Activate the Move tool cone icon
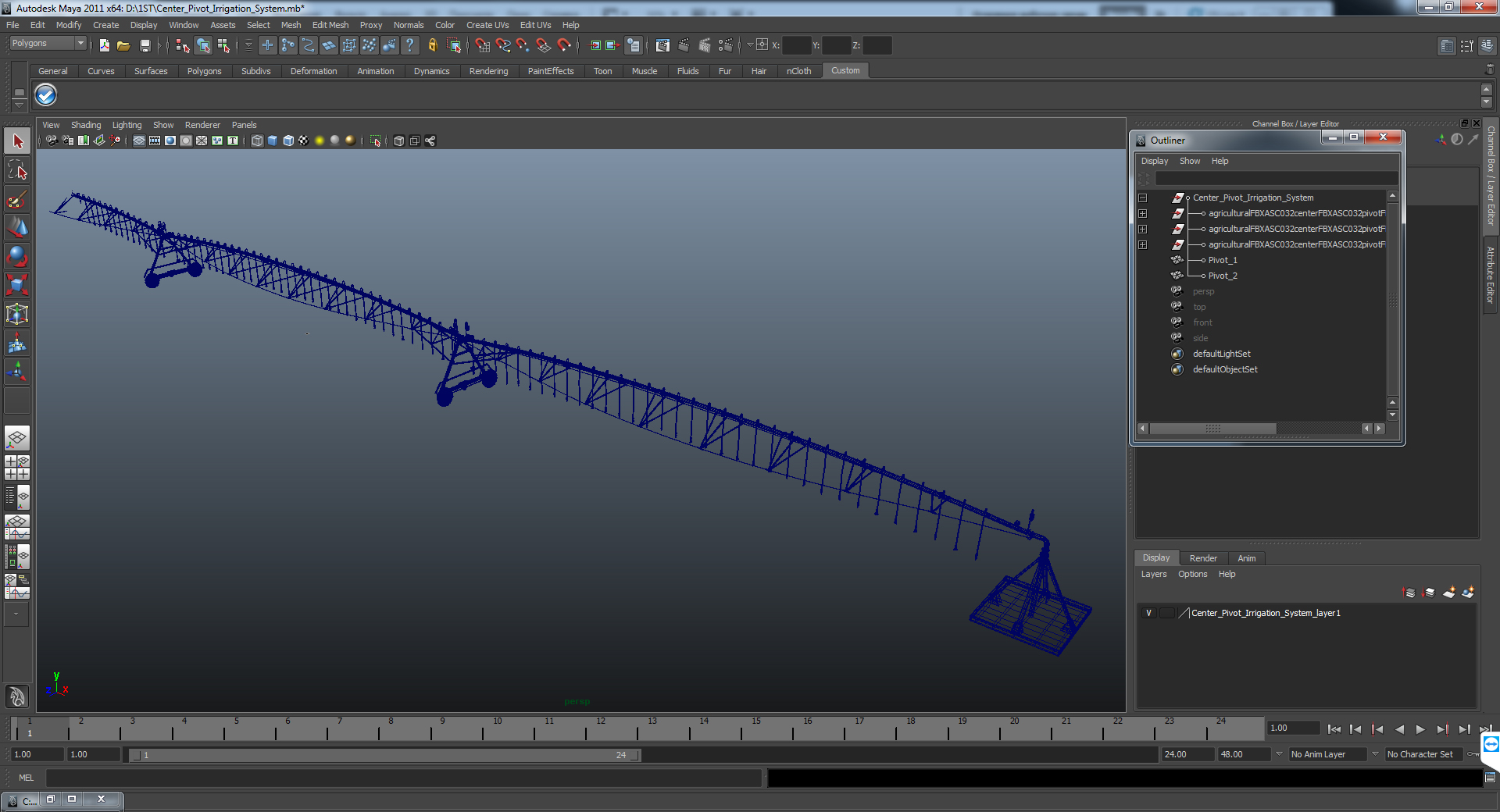Image resolution: width=1500 pixels, height=812 pixels. 17,228
